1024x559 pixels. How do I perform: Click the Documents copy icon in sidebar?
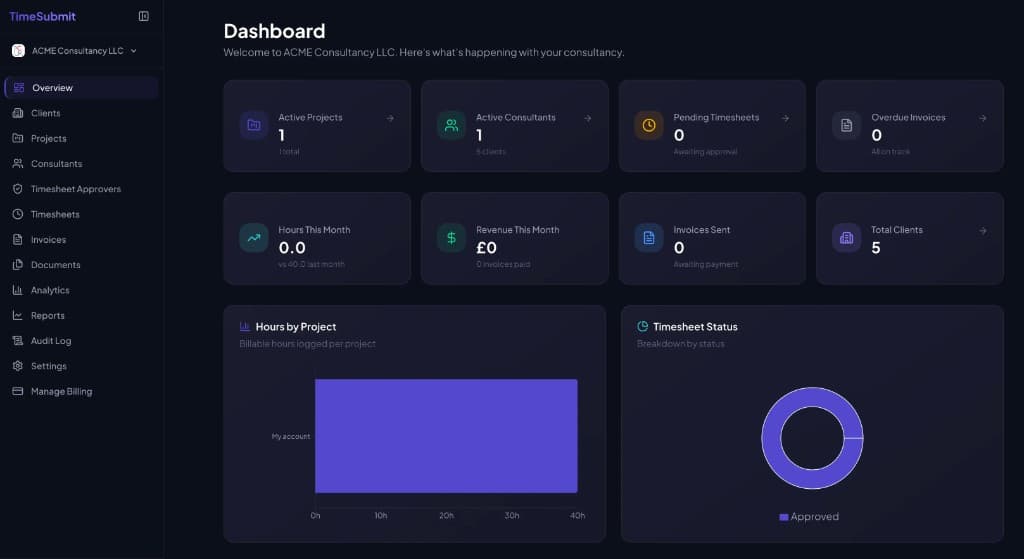pos(18,264)
